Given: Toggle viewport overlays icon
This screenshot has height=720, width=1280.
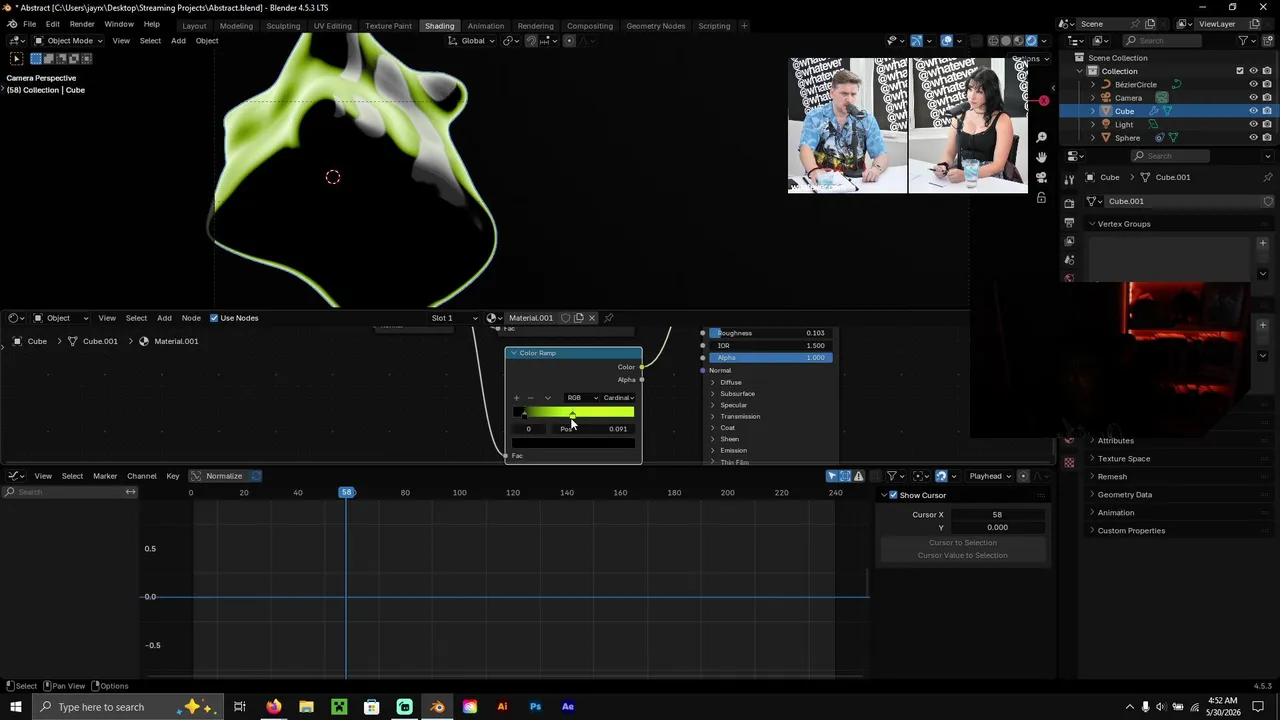Looking at the screenshot, I should coord(947,41).
